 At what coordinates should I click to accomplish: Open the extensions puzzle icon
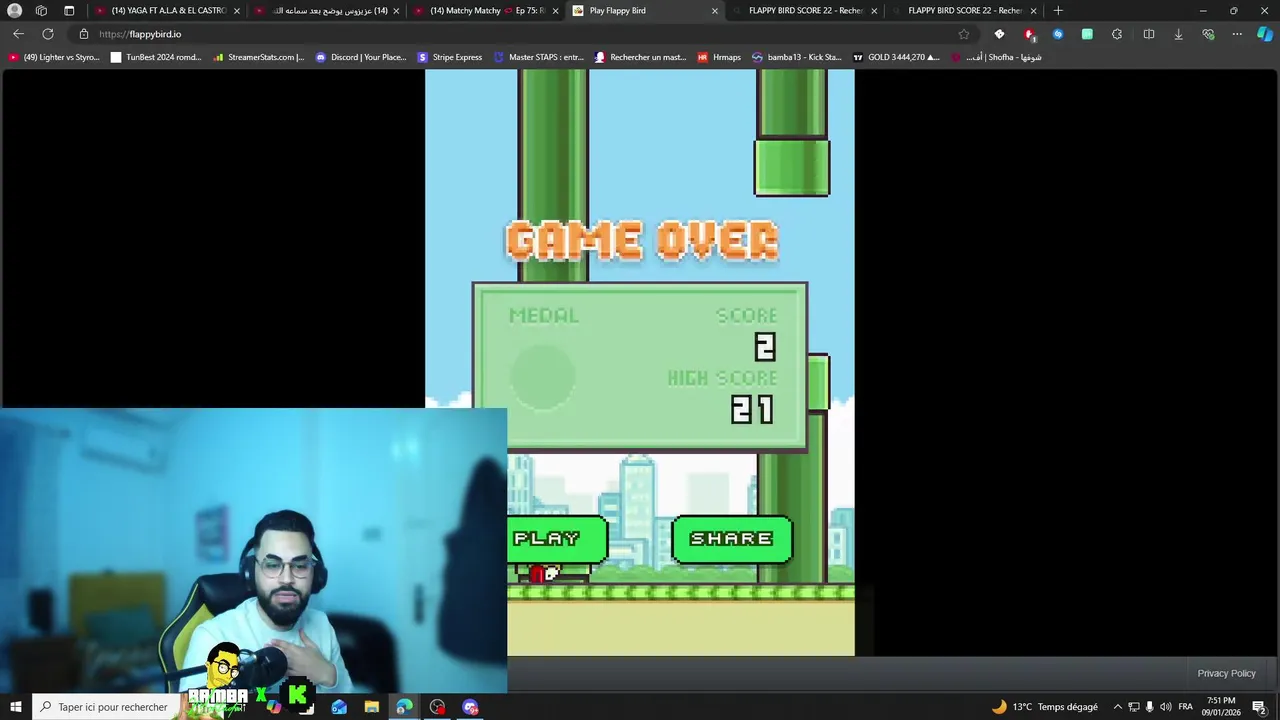[1117, 34]
